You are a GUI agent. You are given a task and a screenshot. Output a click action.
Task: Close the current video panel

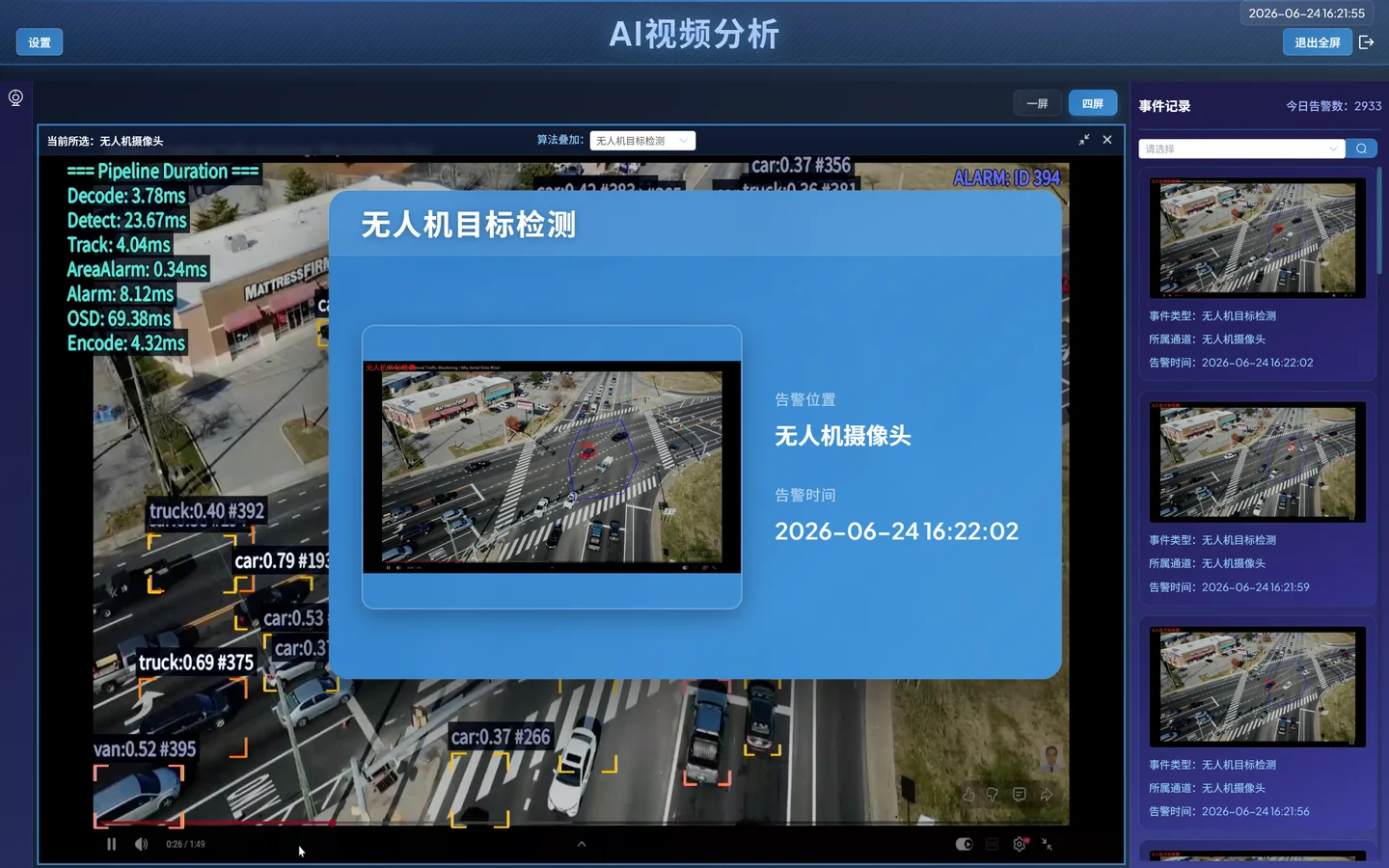point(1107,140)
